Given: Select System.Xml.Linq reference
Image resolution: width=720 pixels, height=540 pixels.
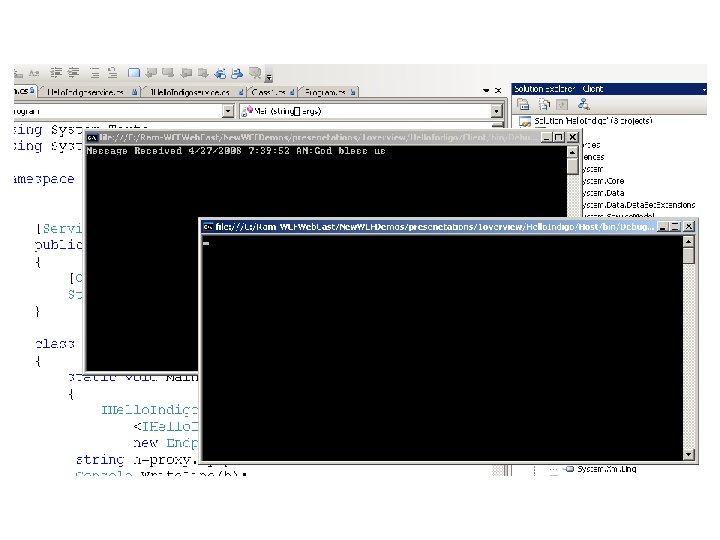Looking at the screenshot, I should (607, 469).
